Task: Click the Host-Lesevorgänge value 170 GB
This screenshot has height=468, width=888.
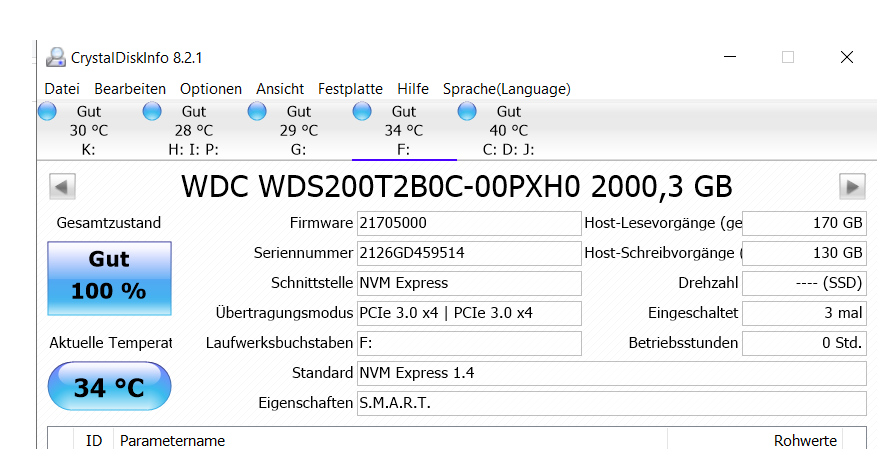Action: click(x=804, y=223)
